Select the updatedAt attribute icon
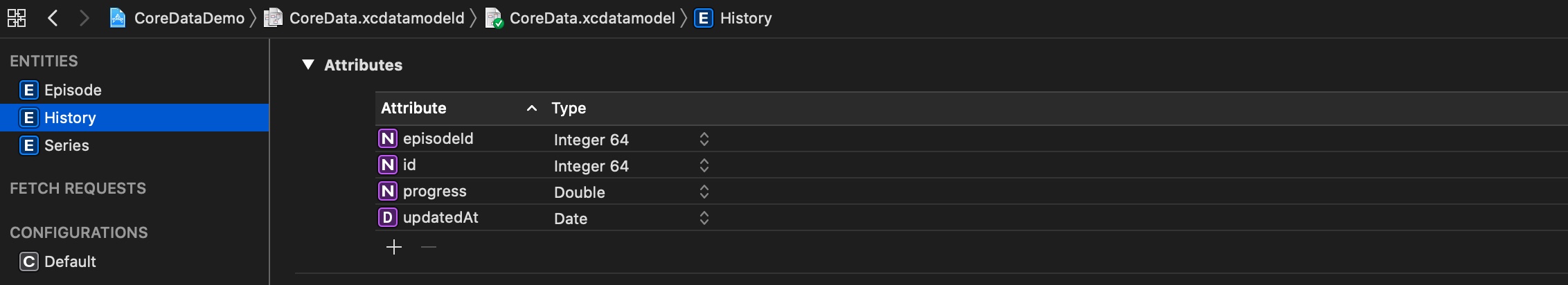 pos(388,217)
